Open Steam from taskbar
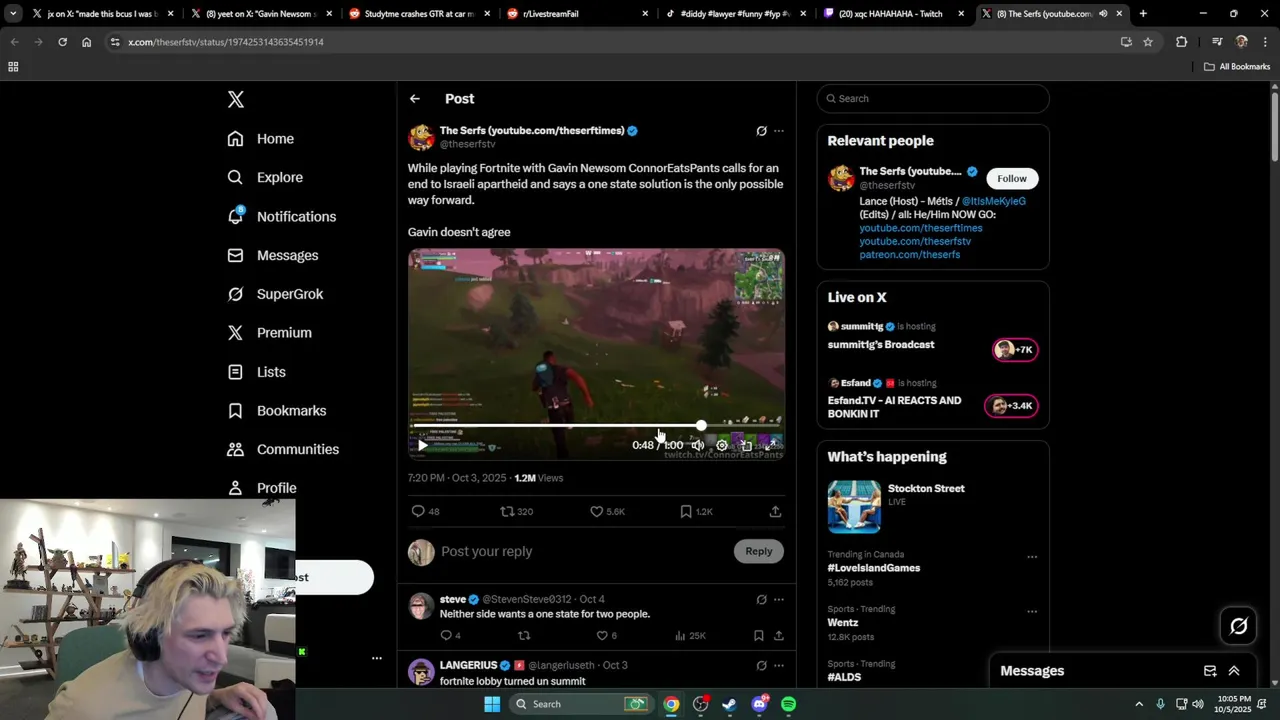Screen dimensions: 1280x720 (730, 704)
